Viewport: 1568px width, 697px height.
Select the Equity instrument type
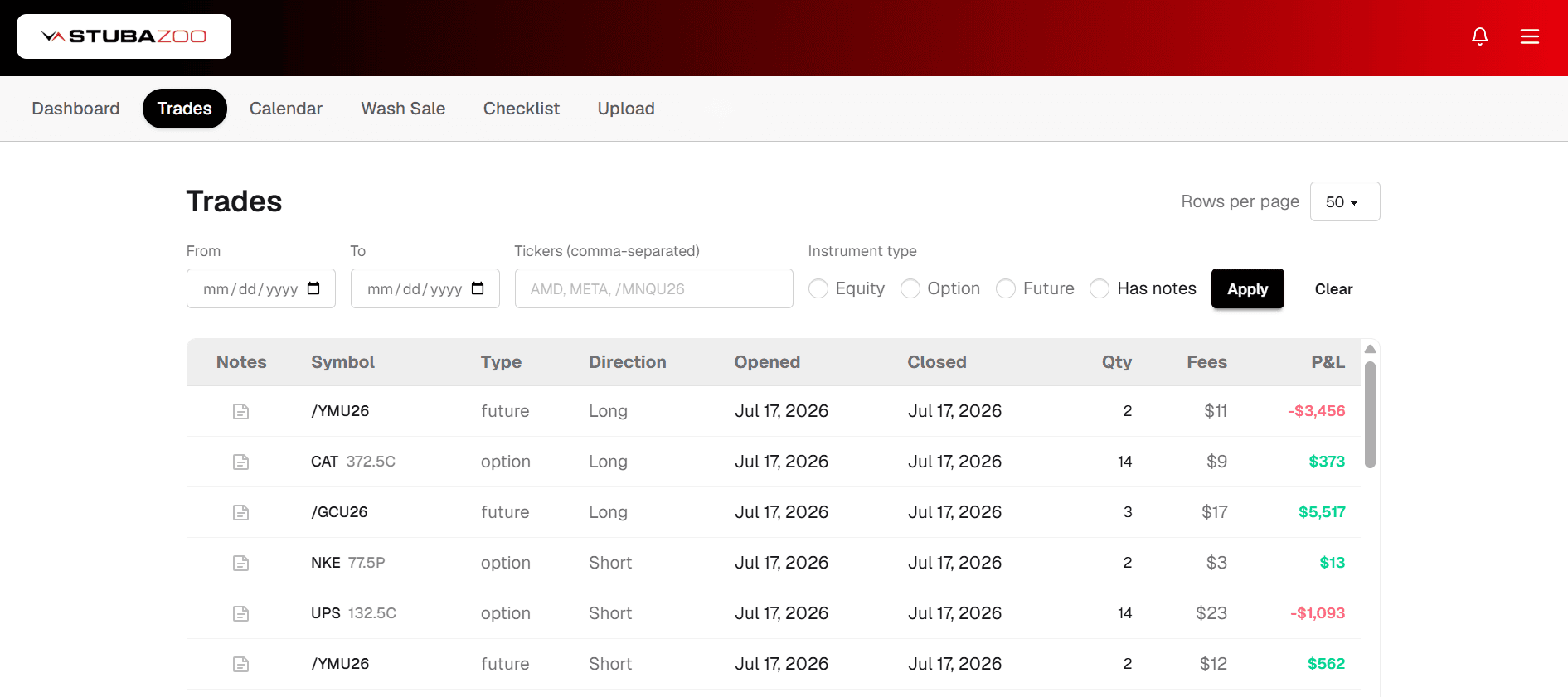[x=818, y=288]
